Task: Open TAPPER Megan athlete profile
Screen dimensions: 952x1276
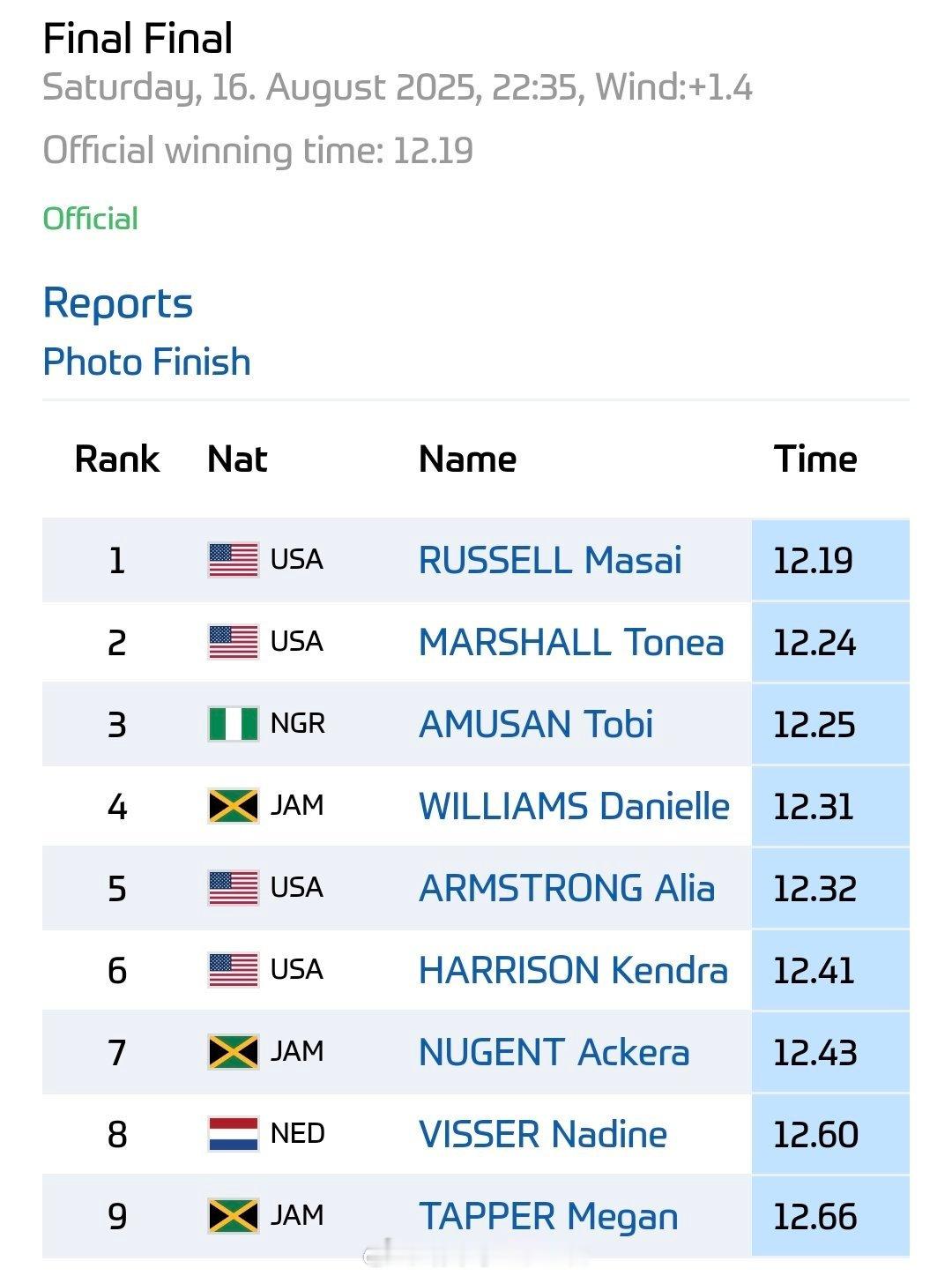Action: 548,1216
